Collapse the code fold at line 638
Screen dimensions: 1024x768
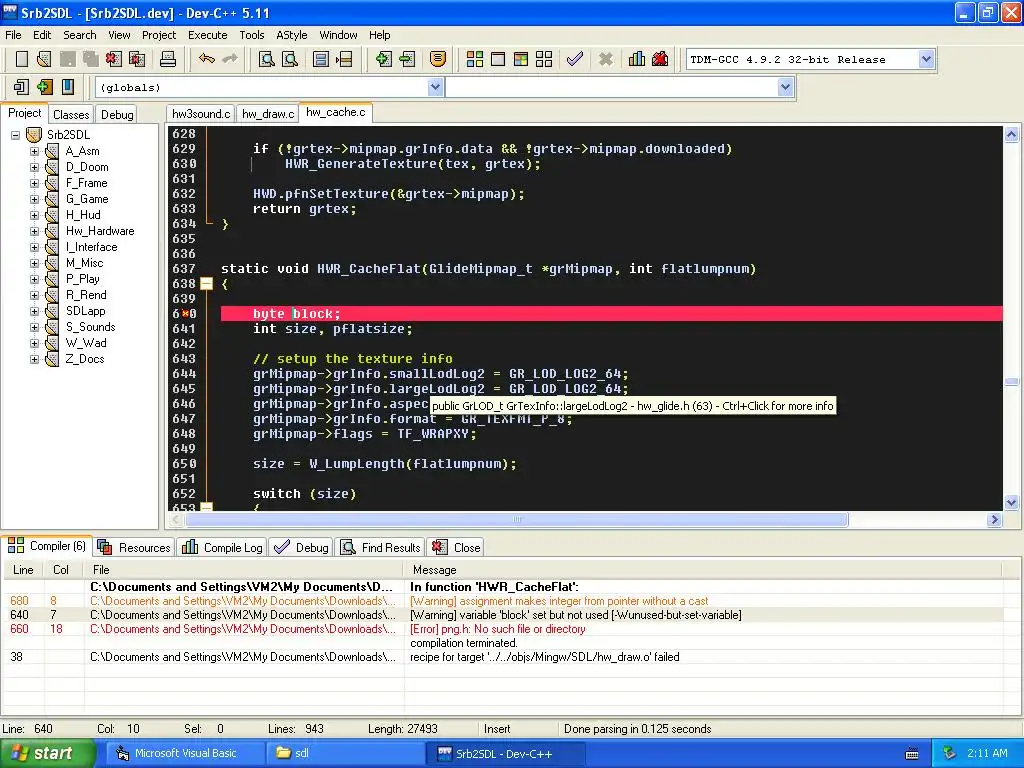[206, 283]
